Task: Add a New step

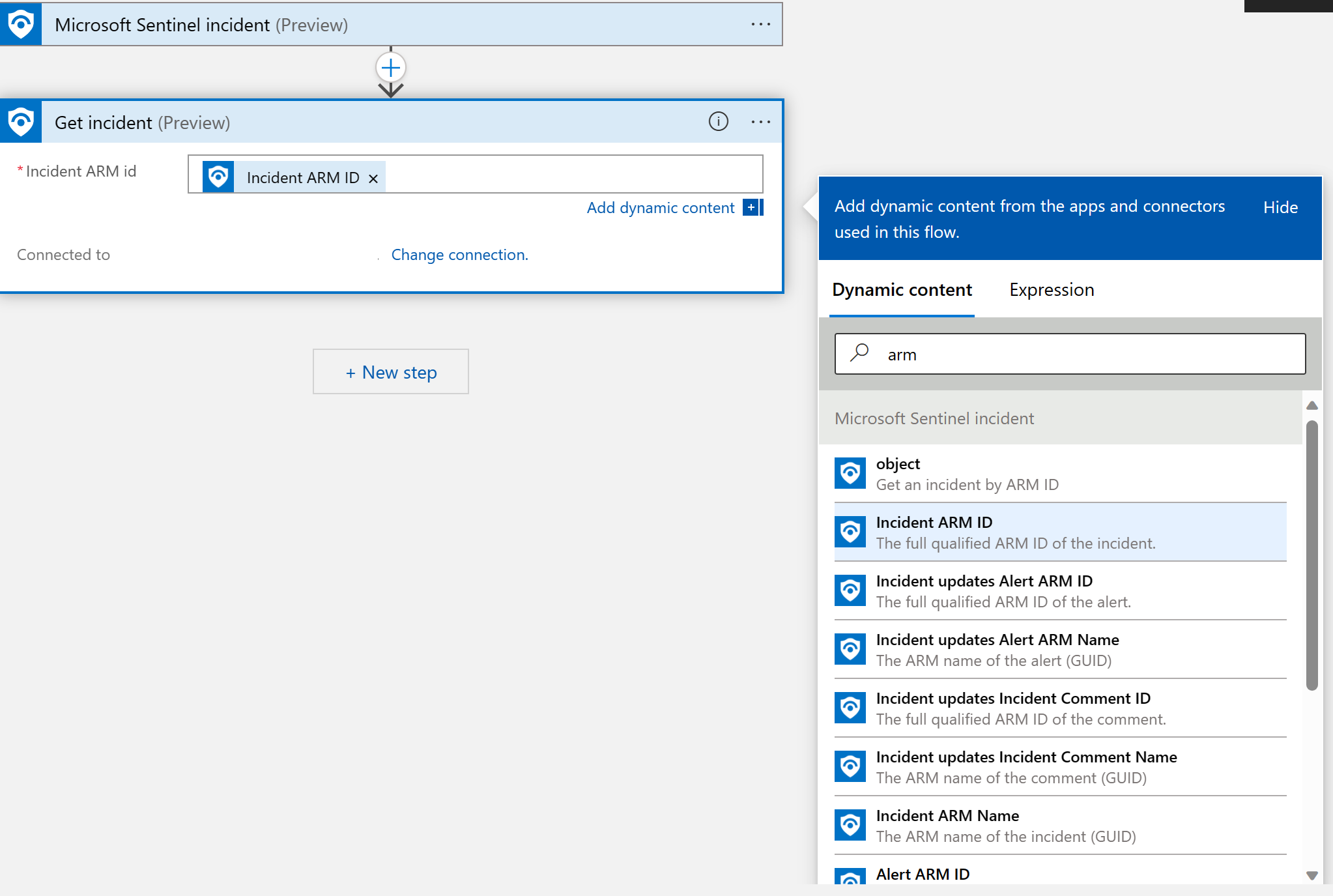Action: (x=391, y=371)
